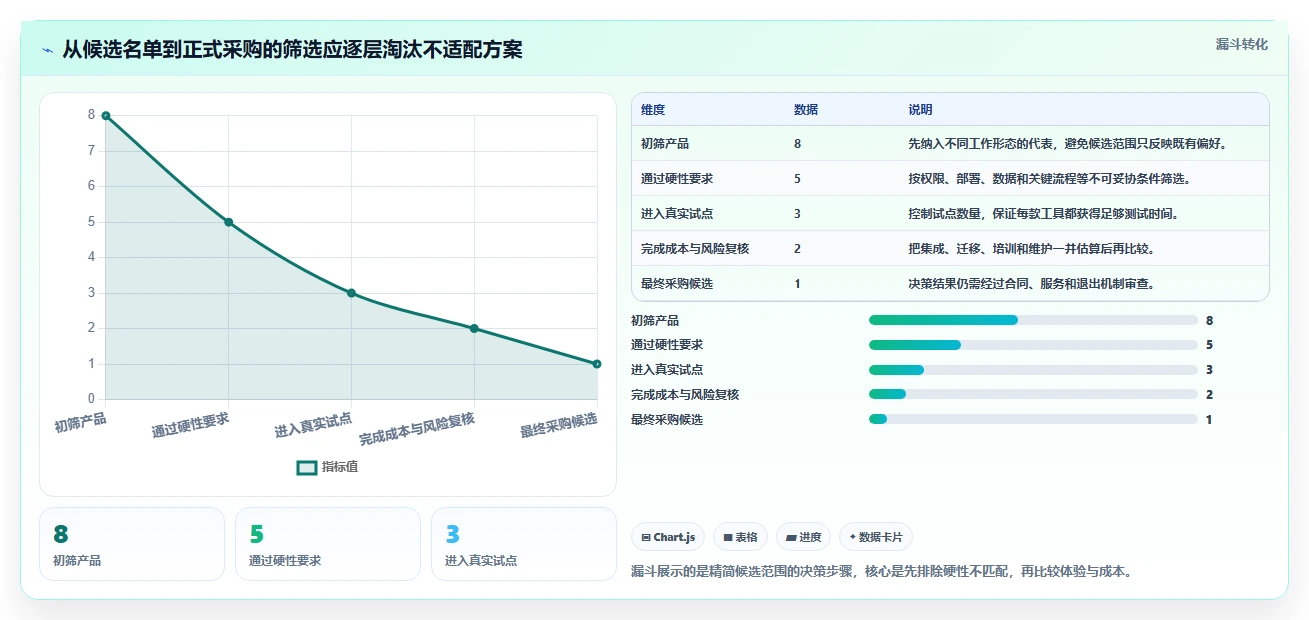Click the description starting 按权限、部署
1309x620 pixels.
[1049, 179]
